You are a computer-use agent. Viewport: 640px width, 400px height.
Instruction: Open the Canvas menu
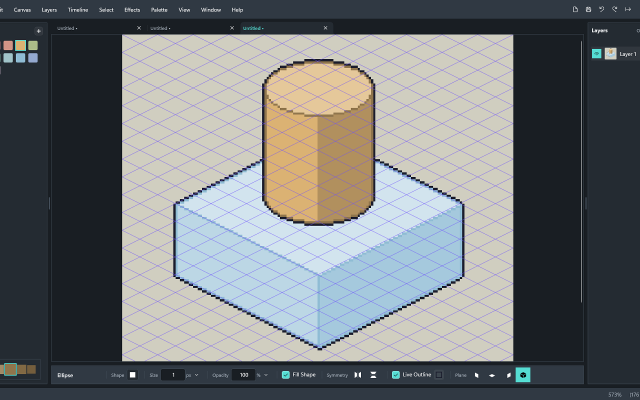tap(22, 10)
